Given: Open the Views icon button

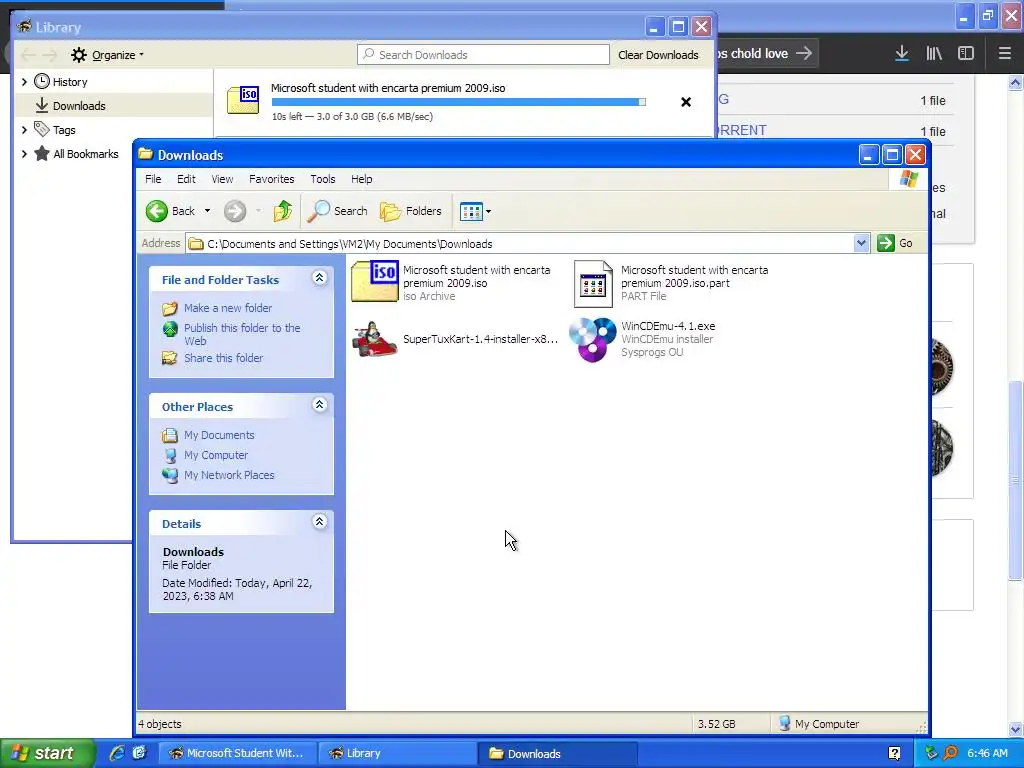Looking at the screenshot, I should tap(471, 211).
